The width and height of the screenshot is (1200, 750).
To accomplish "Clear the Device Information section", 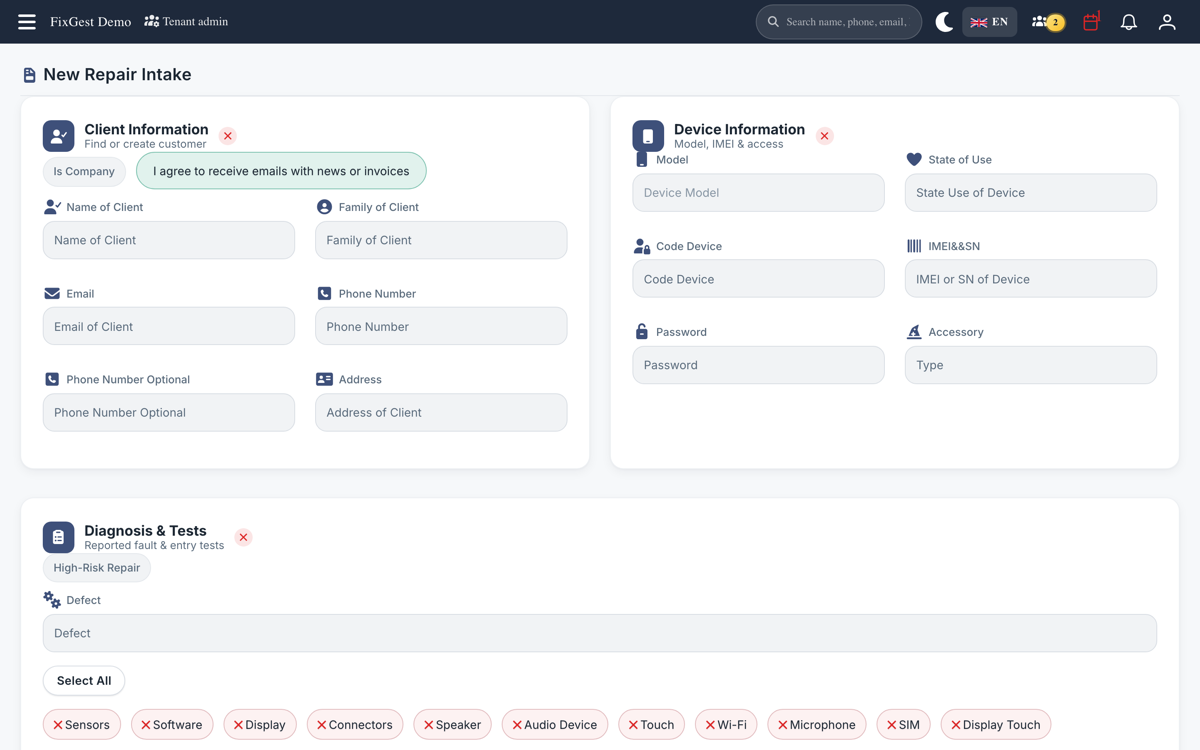I will (824, 136).
